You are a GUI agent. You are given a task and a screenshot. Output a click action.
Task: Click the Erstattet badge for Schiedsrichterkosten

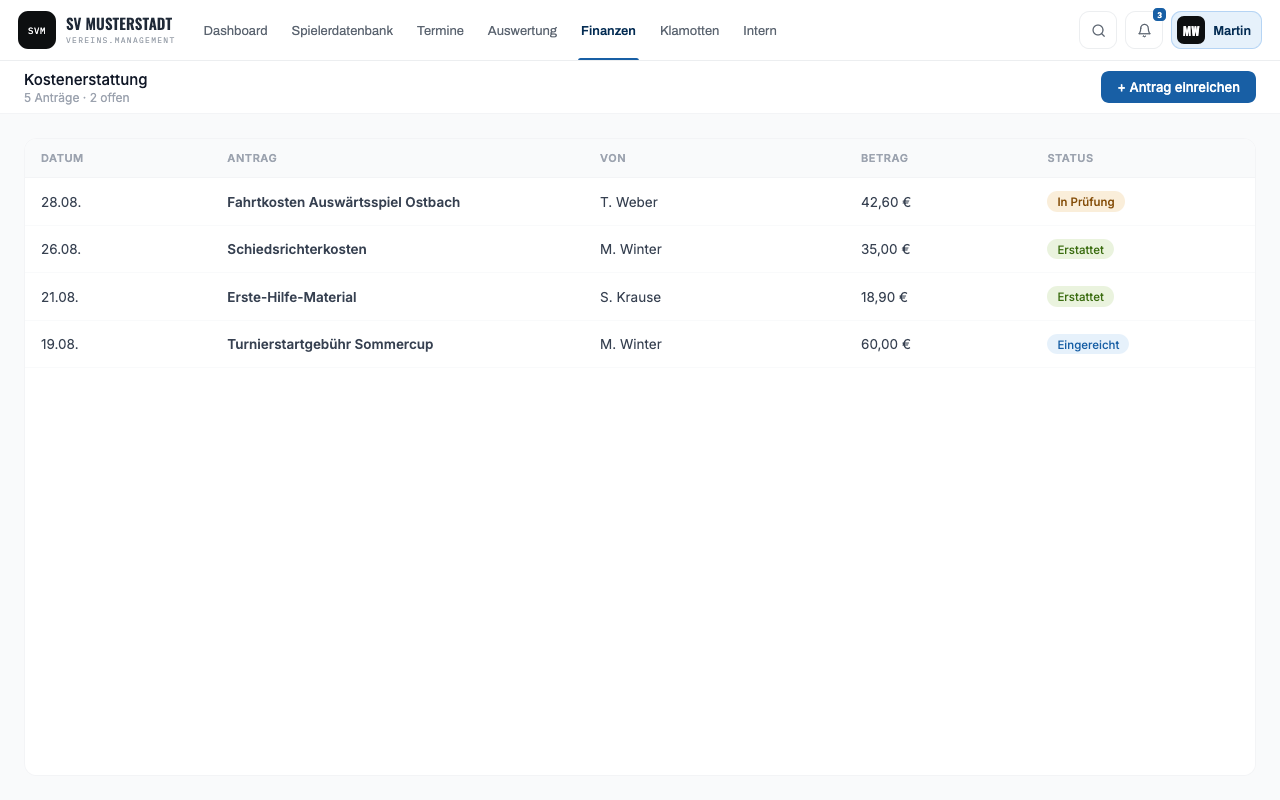coord(1080,249)
